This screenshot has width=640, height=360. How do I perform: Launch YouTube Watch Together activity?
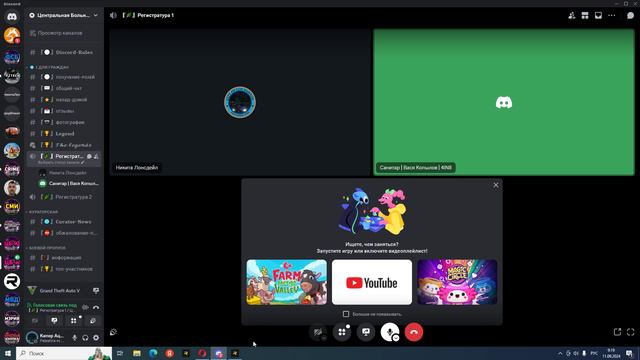[x=372, y=282]
